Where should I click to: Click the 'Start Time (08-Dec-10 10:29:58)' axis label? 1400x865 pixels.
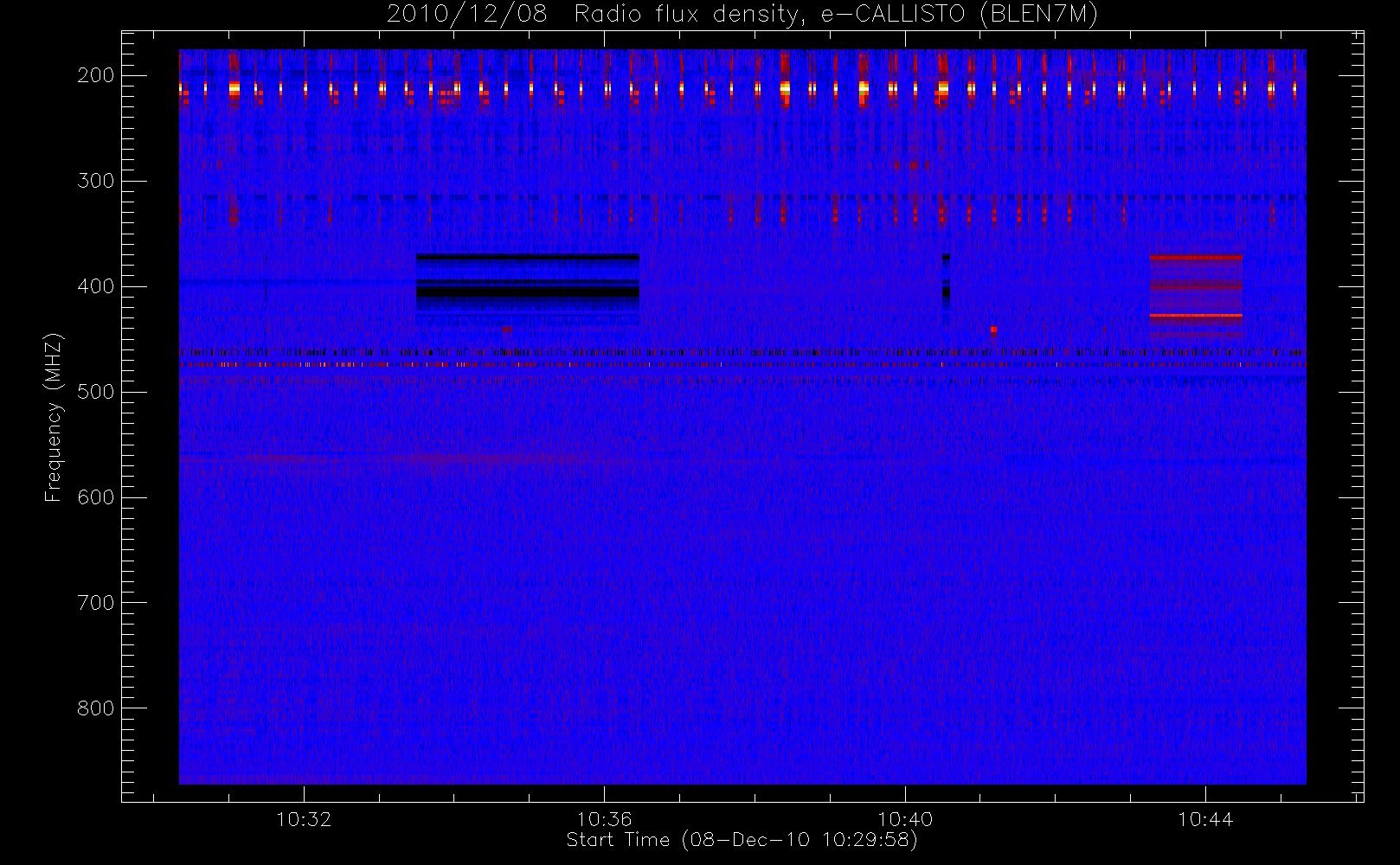click(742, 840)
